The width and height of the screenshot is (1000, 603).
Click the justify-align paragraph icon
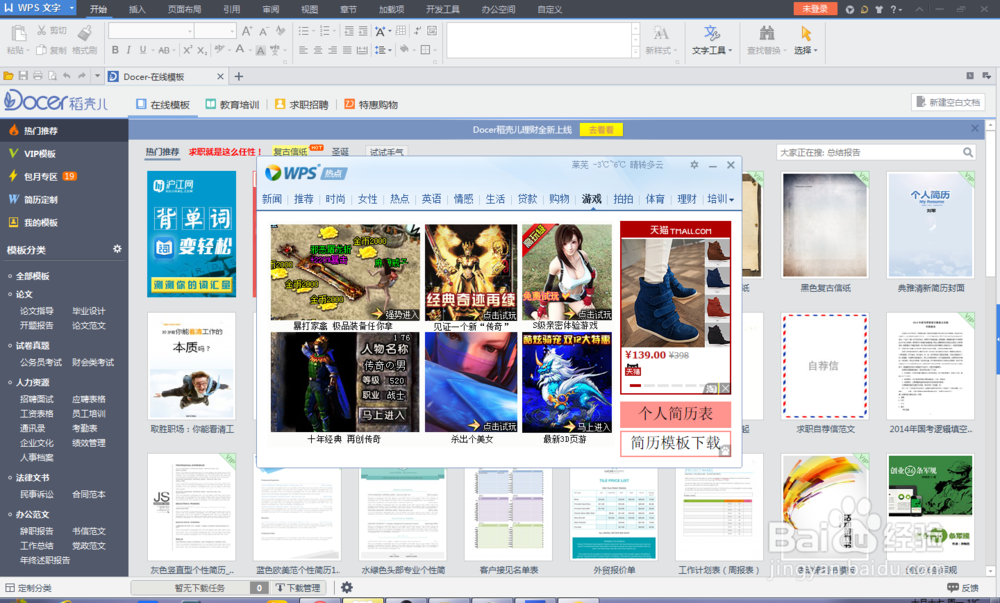click(x=347, y=50)
